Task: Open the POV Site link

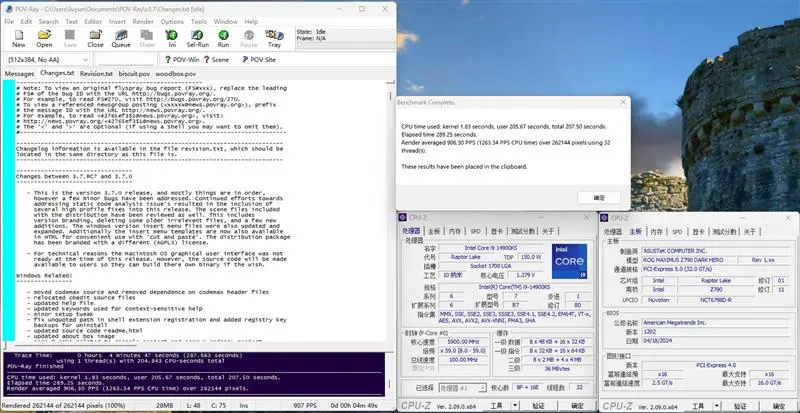Action: pyautogui.click(x=257, y=59)
